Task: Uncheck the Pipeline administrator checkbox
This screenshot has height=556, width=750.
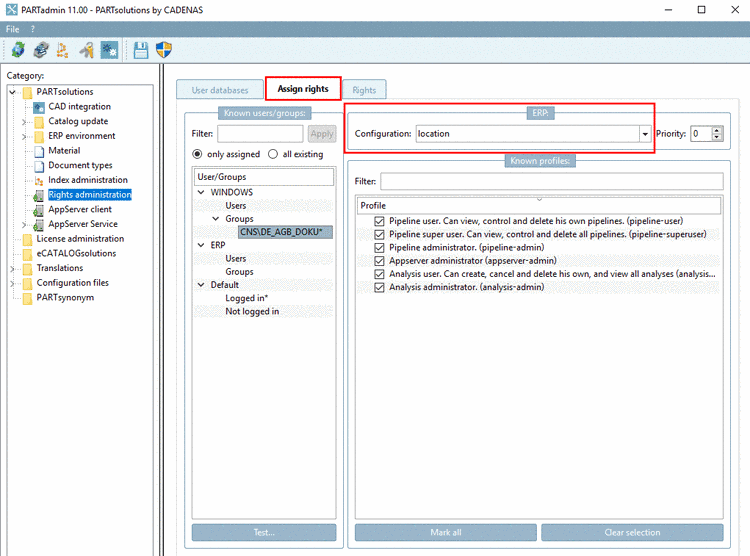Action: pos(379,247)
